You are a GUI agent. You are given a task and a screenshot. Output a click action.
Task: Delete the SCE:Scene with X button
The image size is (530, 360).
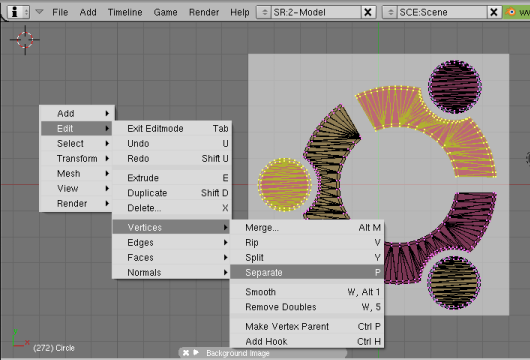click(x=494, y=13)
